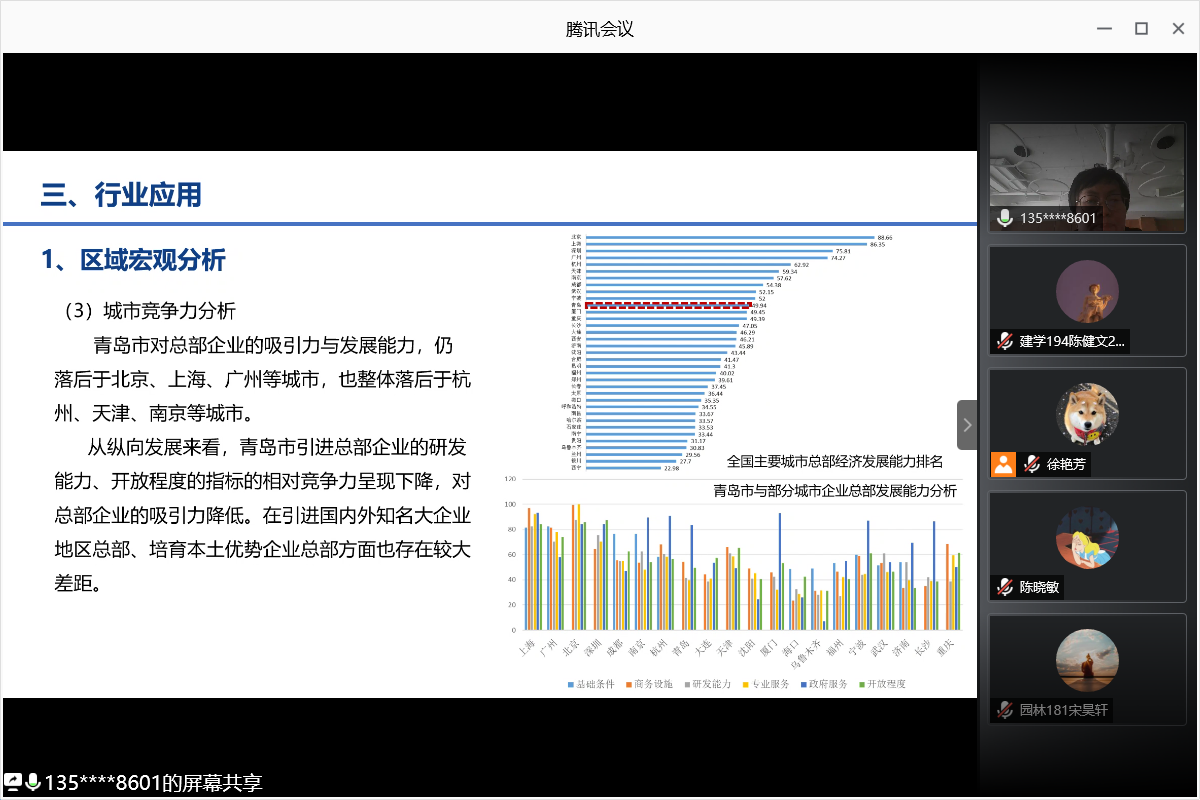Click the green 开放程度 legend swatch
This screenshot has width=1200, height=800.
pyautogui.click(x=861, y=684)
